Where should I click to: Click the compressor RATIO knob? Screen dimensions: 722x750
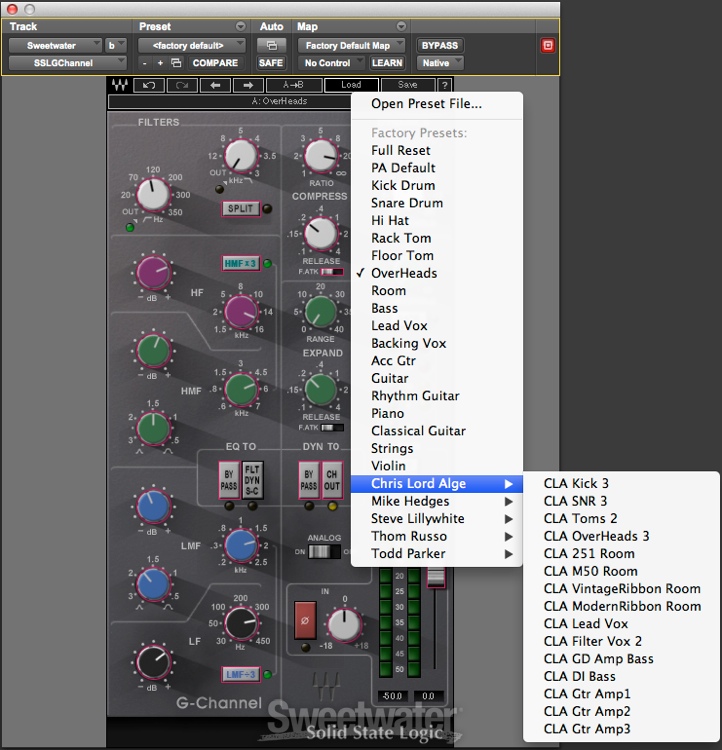(x=321, y=156)
